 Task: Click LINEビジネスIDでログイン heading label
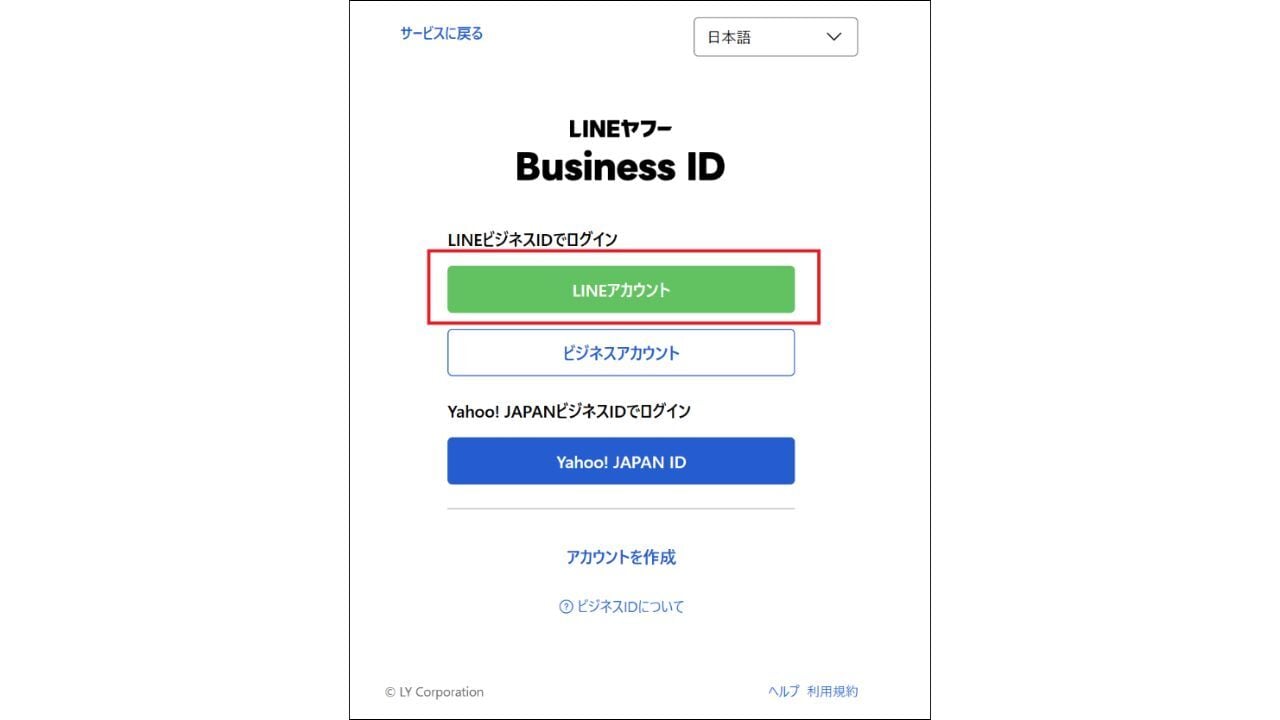532,239
